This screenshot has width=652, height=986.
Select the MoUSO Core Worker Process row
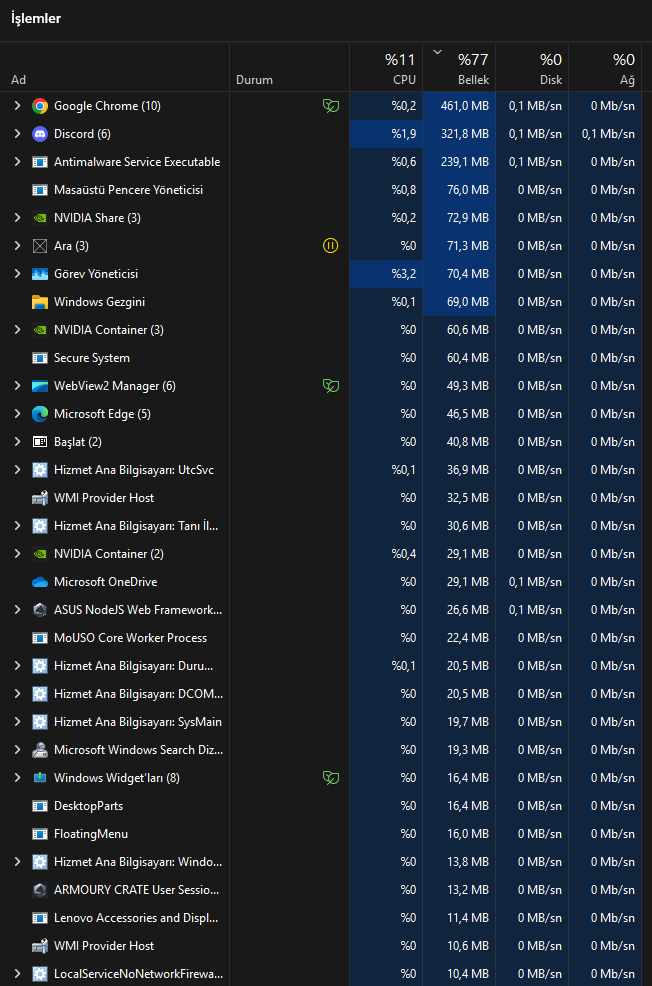point(321,638)
